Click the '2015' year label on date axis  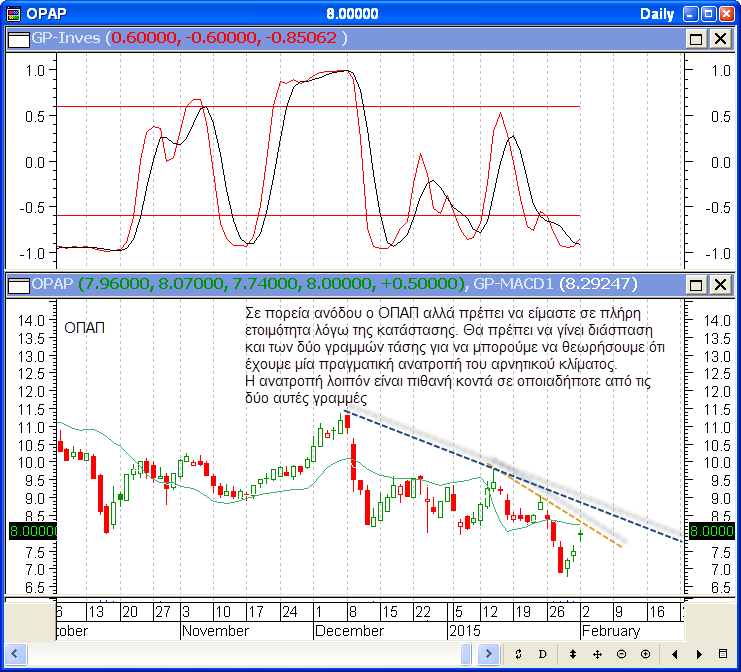tap(465, 631)
